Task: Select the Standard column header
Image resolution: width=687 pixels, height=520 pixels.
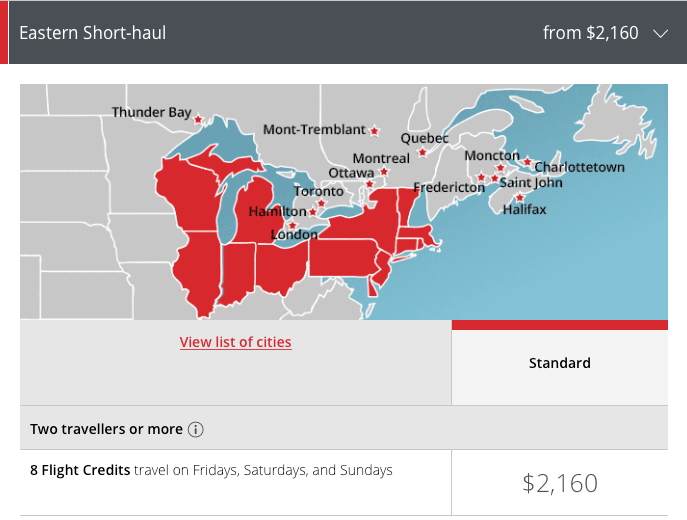Action: tap(560, 363)
